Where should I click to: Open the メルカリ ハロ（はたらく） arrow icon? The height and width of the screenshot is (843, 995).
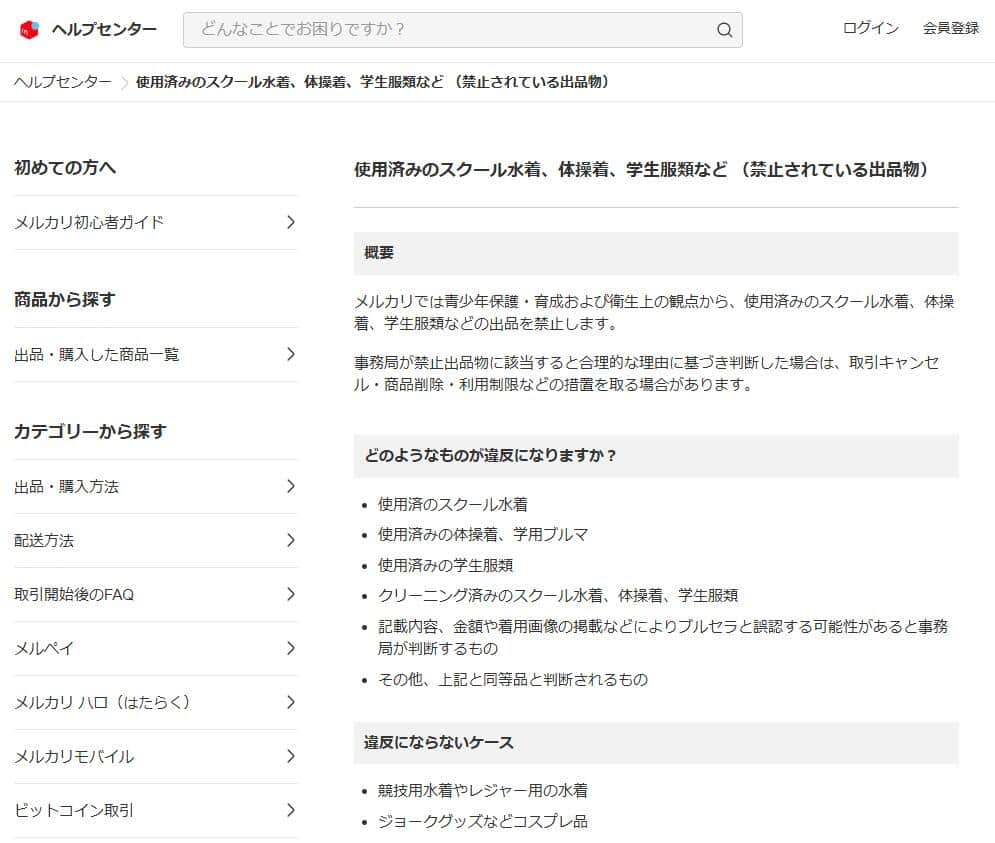(x=290, y=702)
